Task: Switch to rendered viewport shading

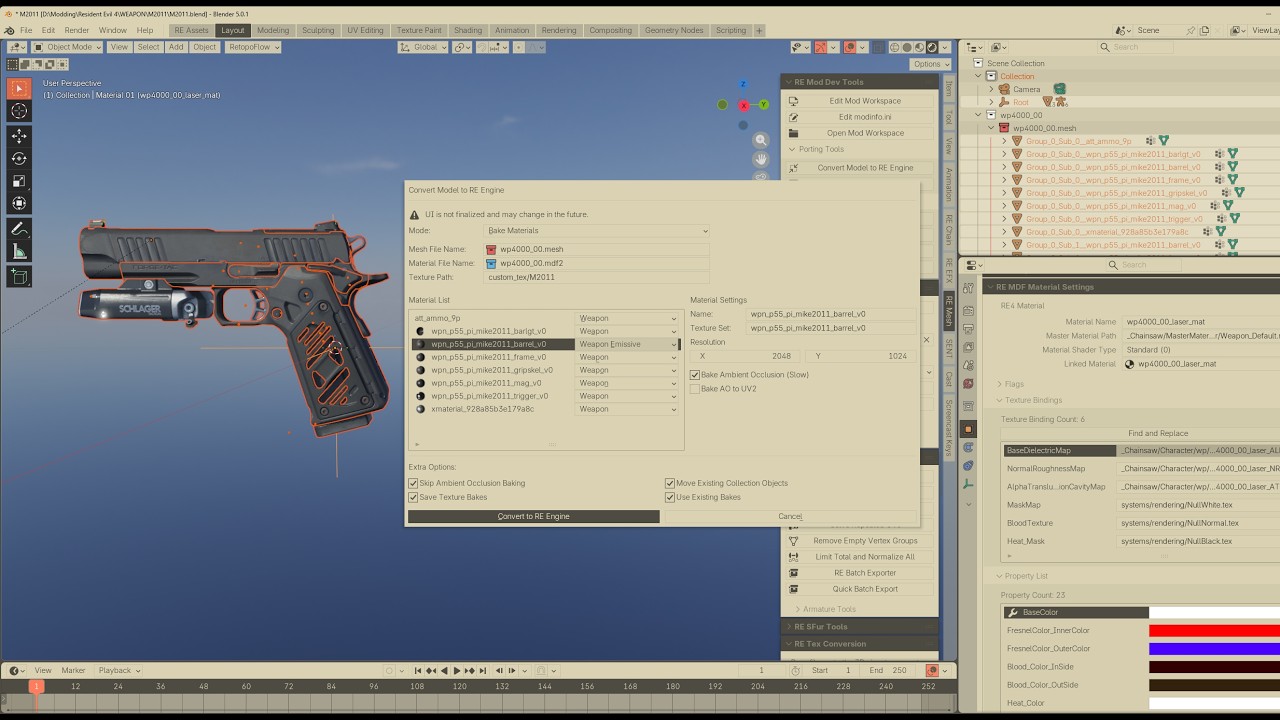Action: click(932, 47)
